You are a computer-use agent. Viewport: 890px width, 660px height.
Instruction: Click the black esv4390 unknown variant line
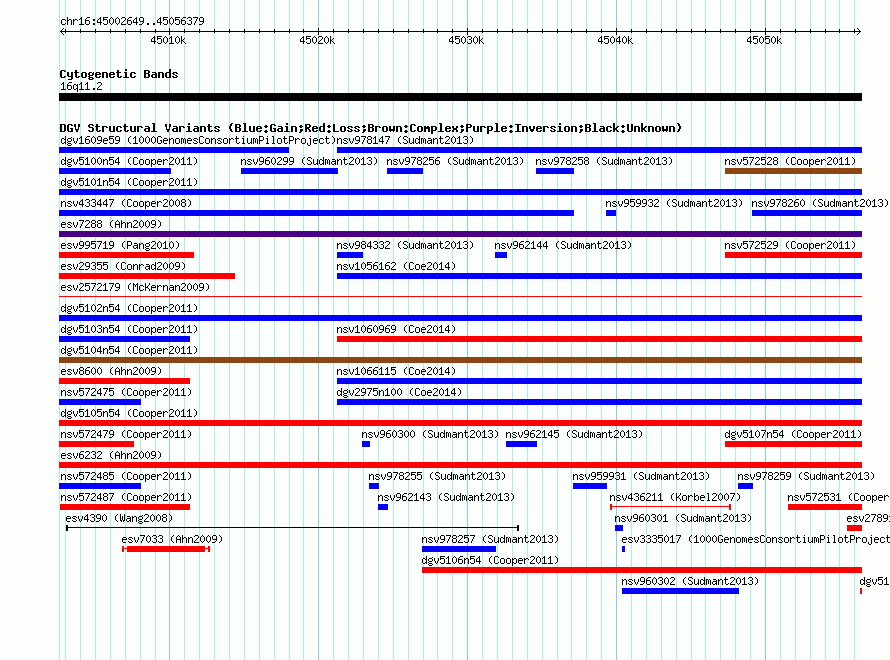pos(292,528)
